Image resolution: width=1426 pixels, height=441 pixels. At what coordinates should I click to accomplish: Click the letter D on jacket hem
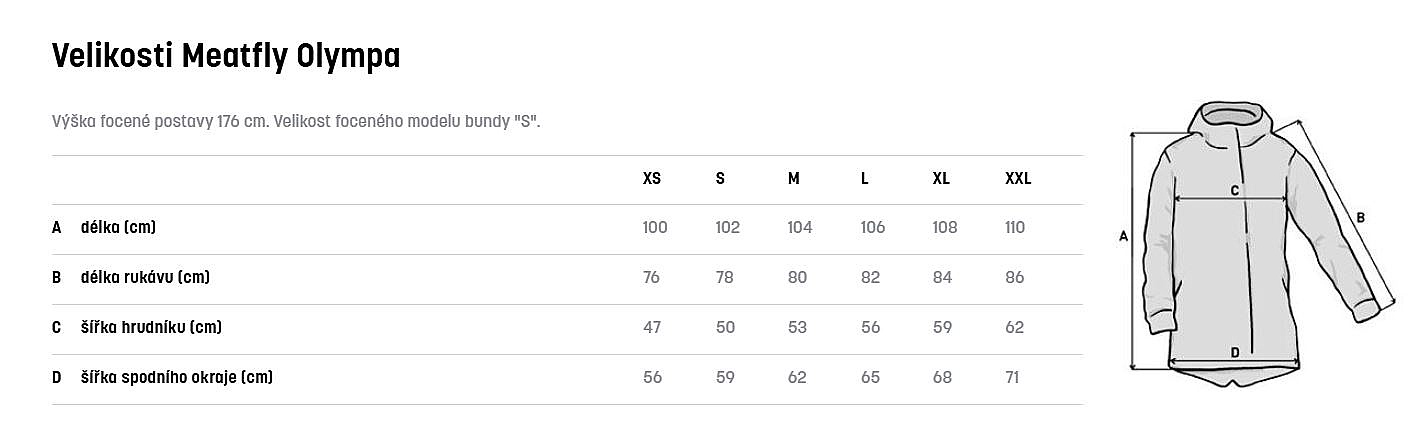pos(1235,352)
